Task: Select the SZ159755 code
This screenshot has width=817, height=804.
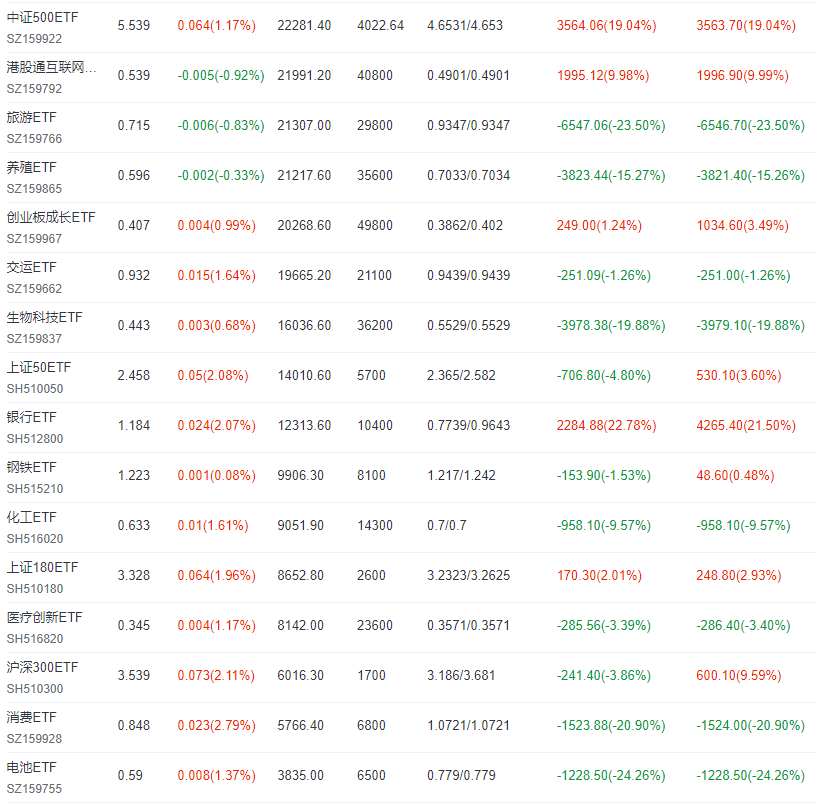Action: pyautogui.click(x=34, y=789)
